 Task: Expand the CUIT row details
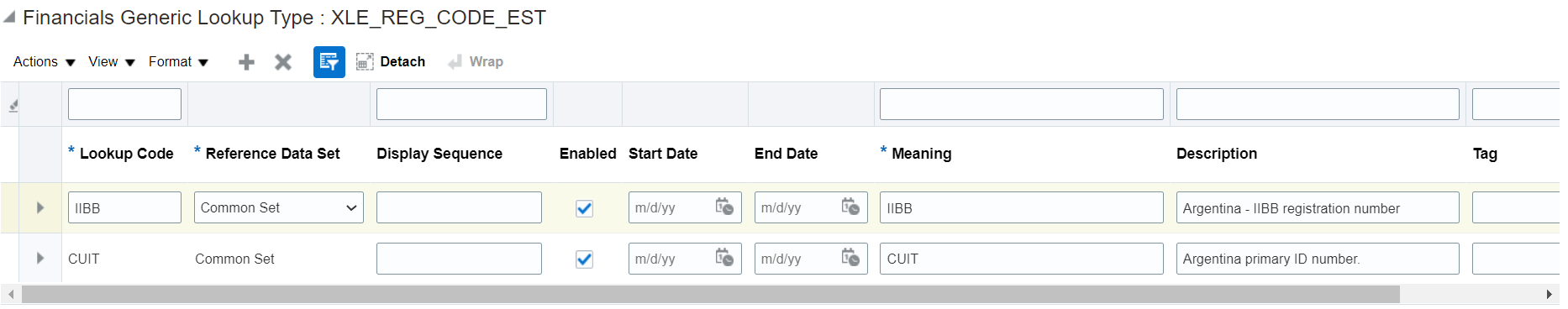pyautogui.click(x=39, y=259)
